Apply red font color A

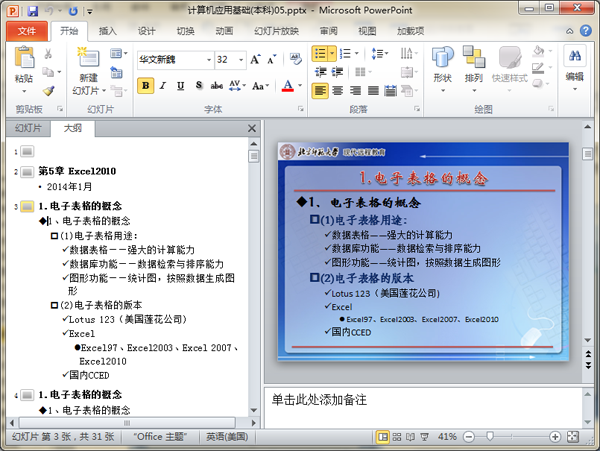(288, 85)
